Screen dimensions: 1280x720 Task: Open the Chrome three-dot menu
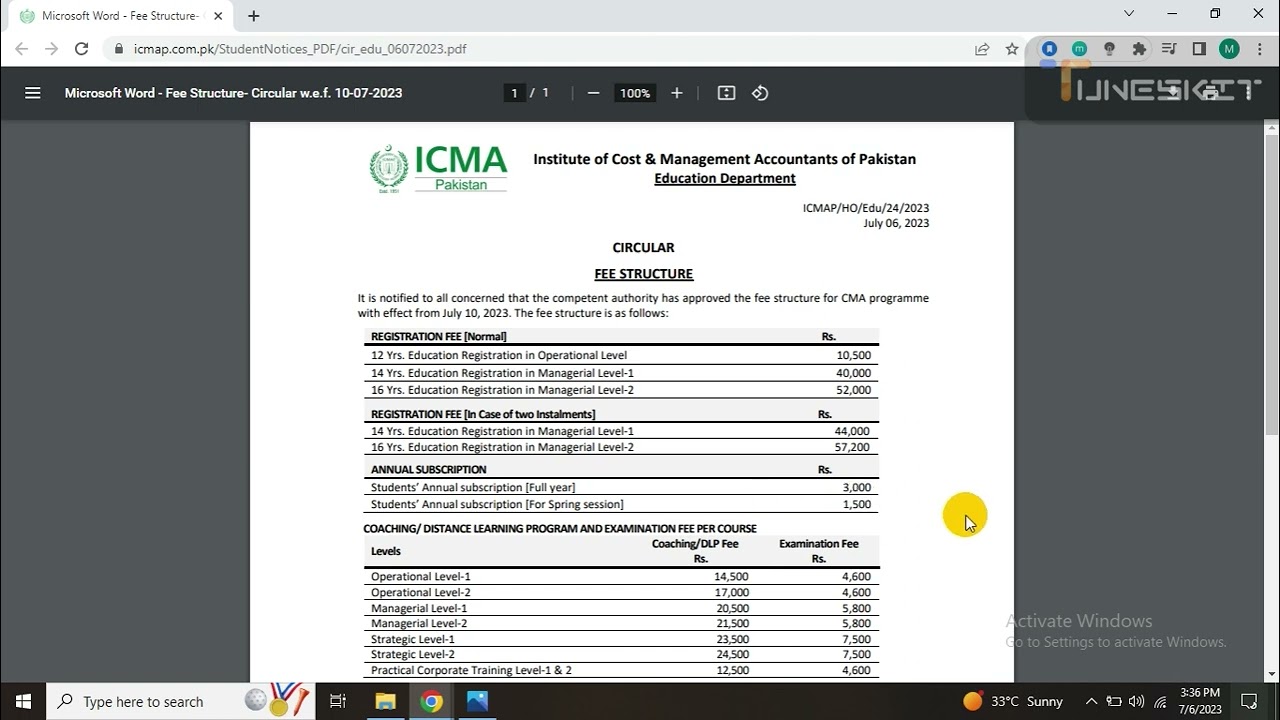(x=1259, y=48)
